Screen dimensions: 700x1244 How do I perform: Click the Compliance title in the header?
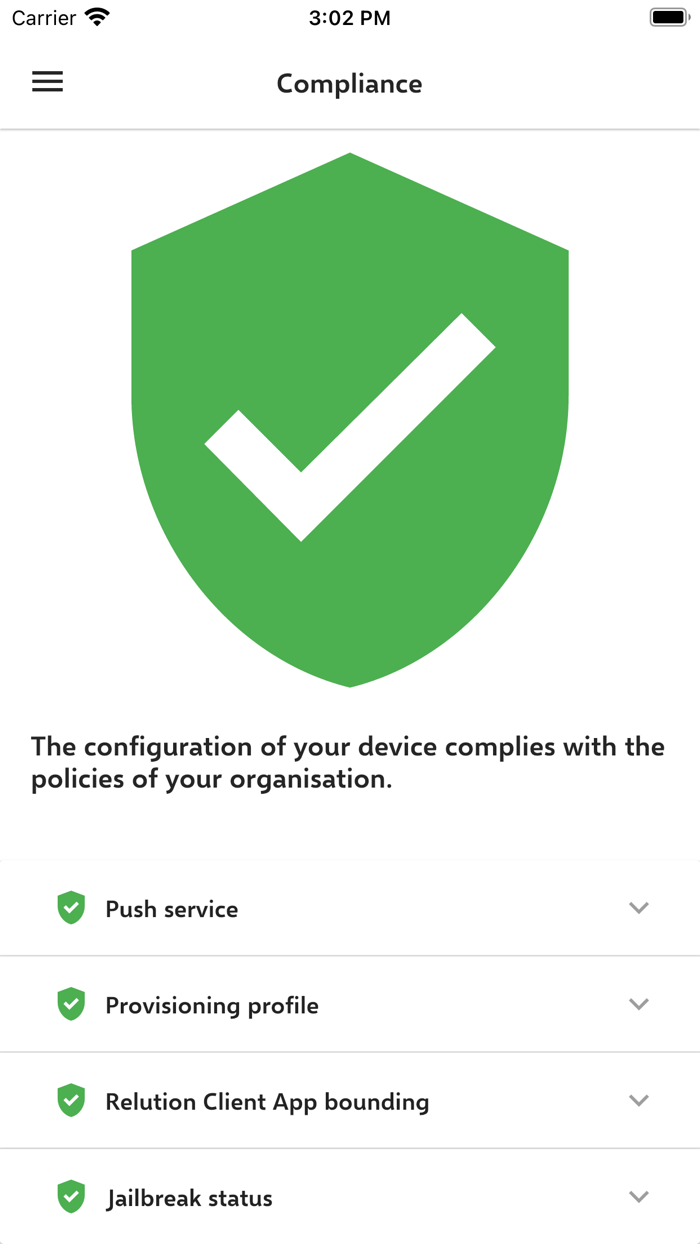tap(349, 84)
